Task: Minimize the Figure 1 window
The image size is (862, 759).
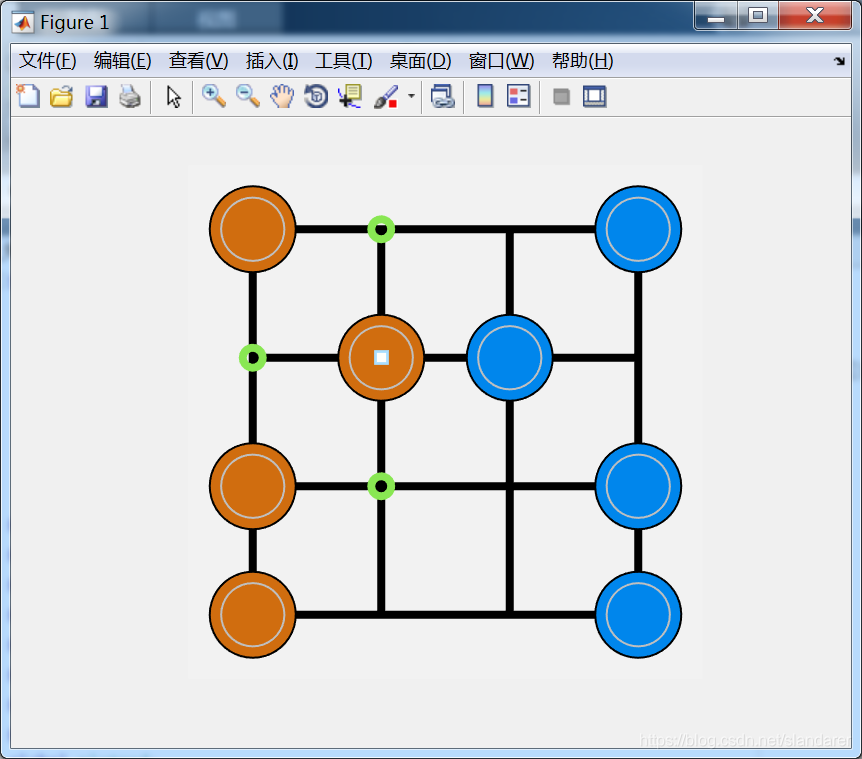Action: pos(716,16)
